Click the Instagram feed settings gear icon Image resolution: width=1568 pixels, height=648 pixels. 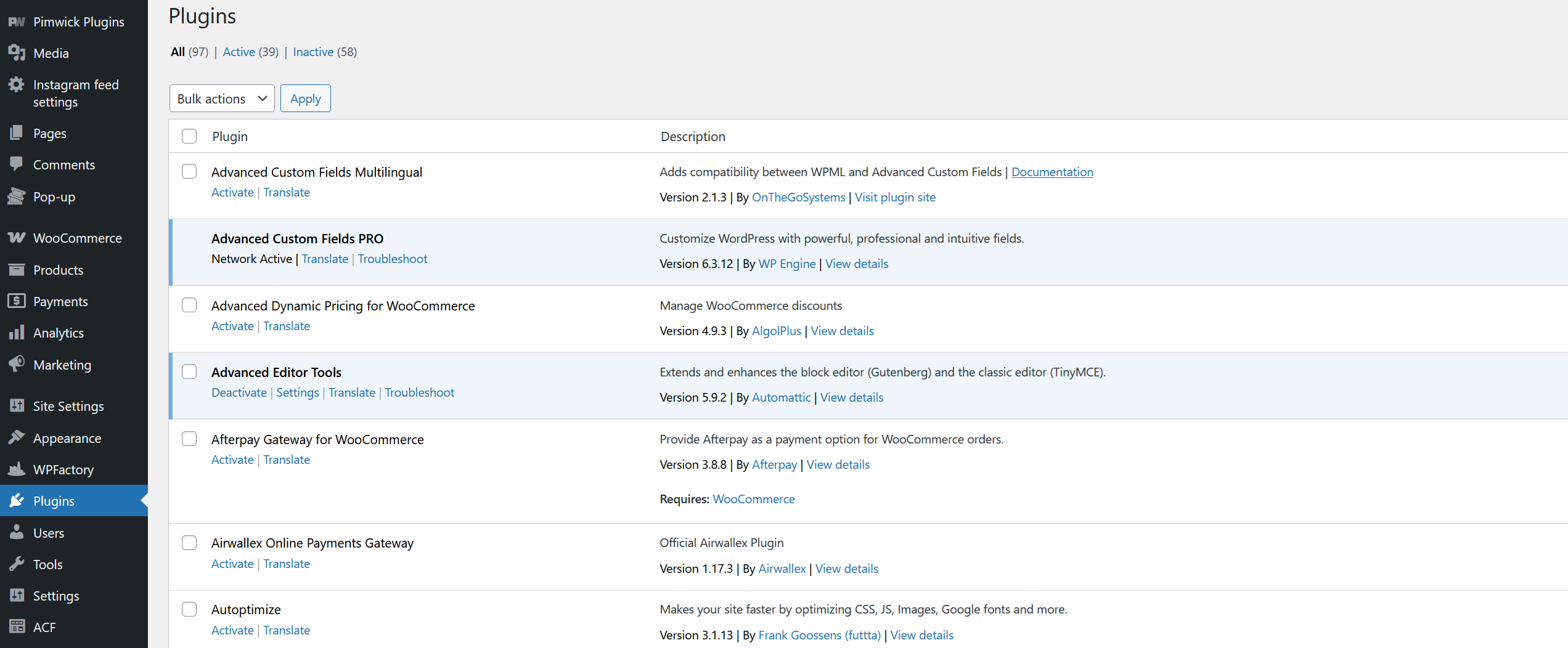17,84
